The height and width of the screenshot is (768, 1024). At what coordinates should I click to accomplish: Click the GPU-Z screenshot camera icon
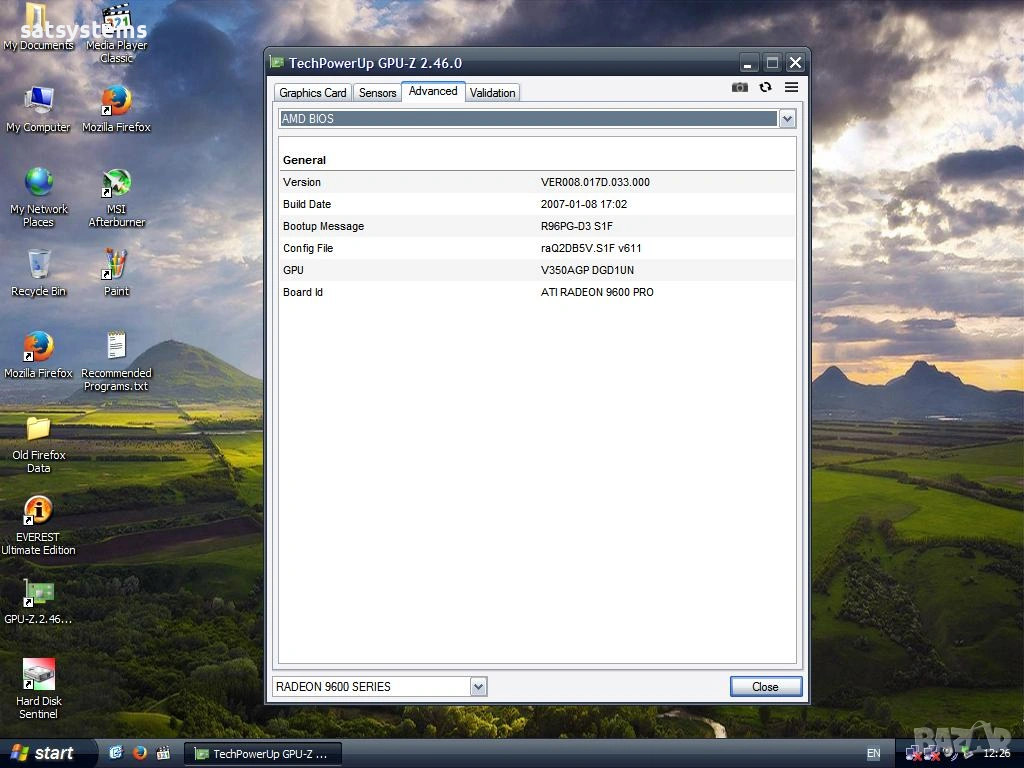[x=739, y=88]
